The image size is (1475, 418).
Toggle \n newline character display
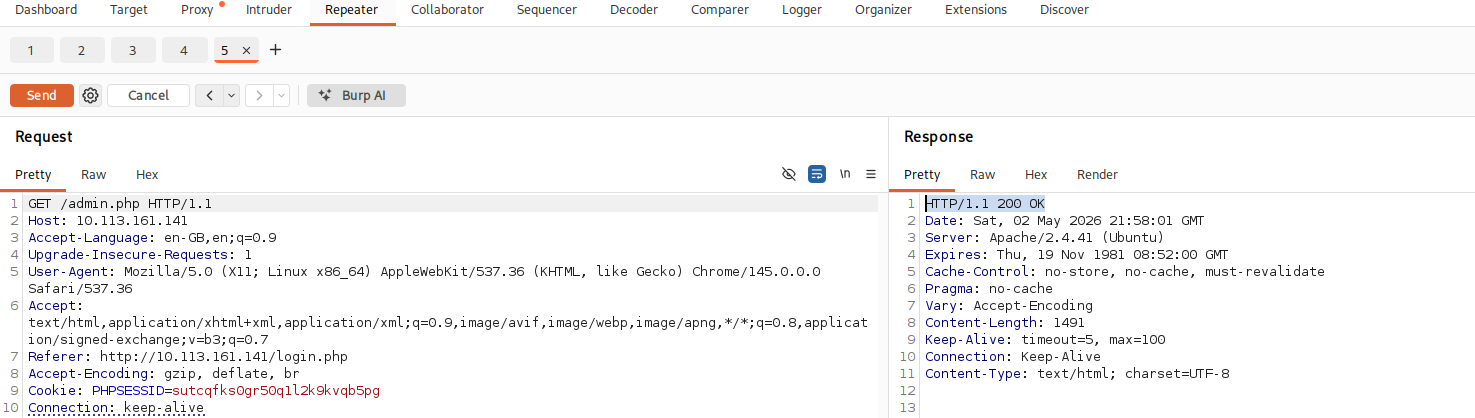[x=845, y=174]
